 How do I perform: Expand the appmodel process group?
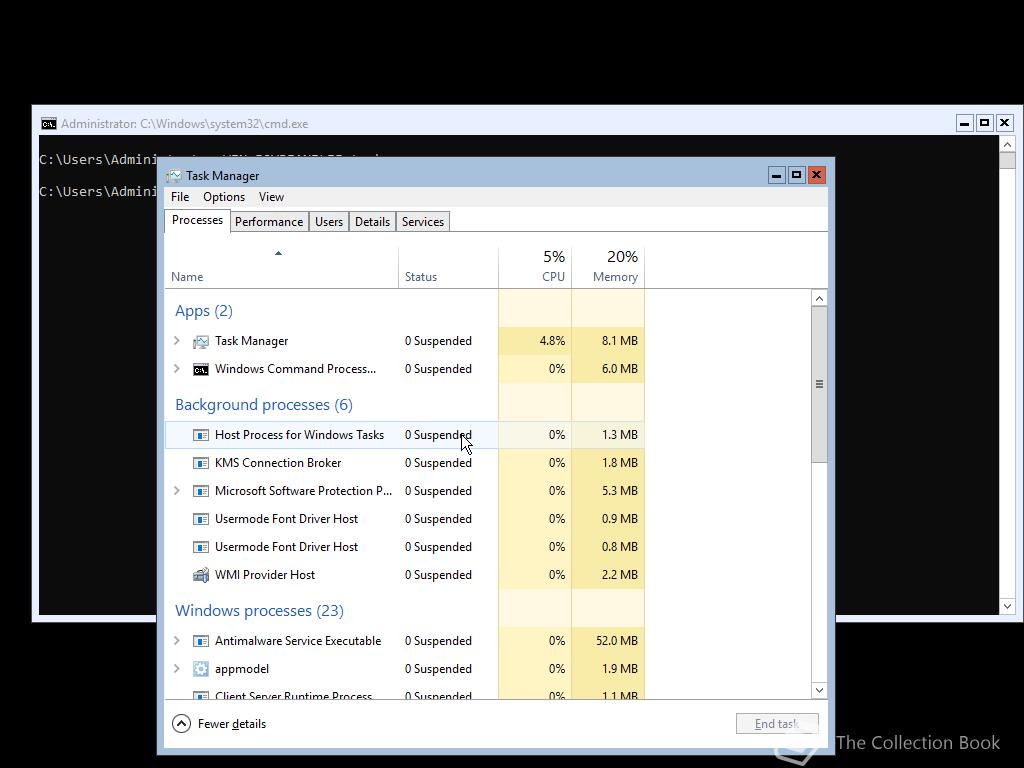(177, 668)
